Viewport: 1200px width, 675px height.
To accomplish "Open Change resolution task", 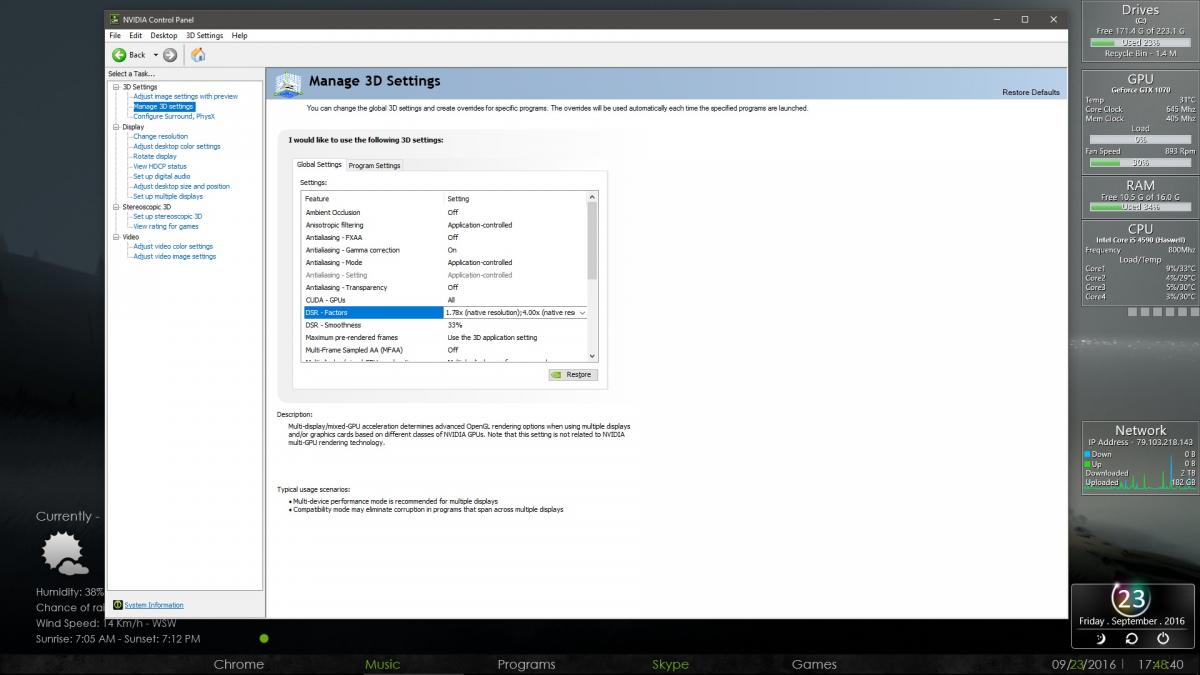I will pos(160,137).
